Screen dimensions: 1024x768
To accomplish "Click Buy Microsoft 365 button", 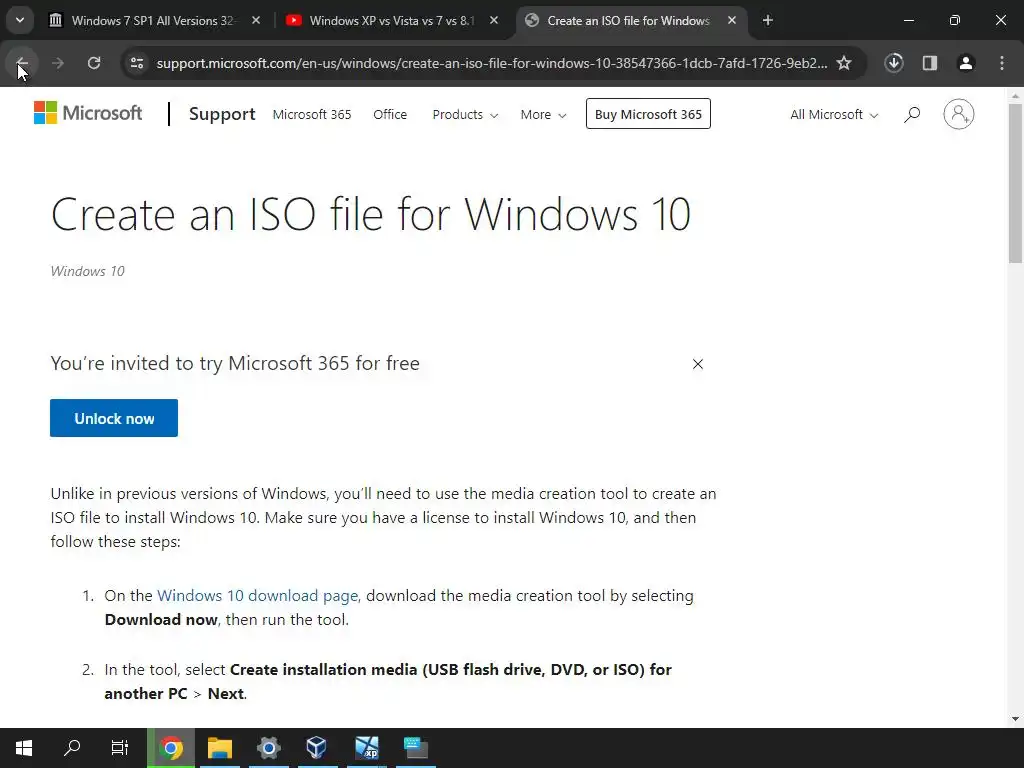I will 648,114.
